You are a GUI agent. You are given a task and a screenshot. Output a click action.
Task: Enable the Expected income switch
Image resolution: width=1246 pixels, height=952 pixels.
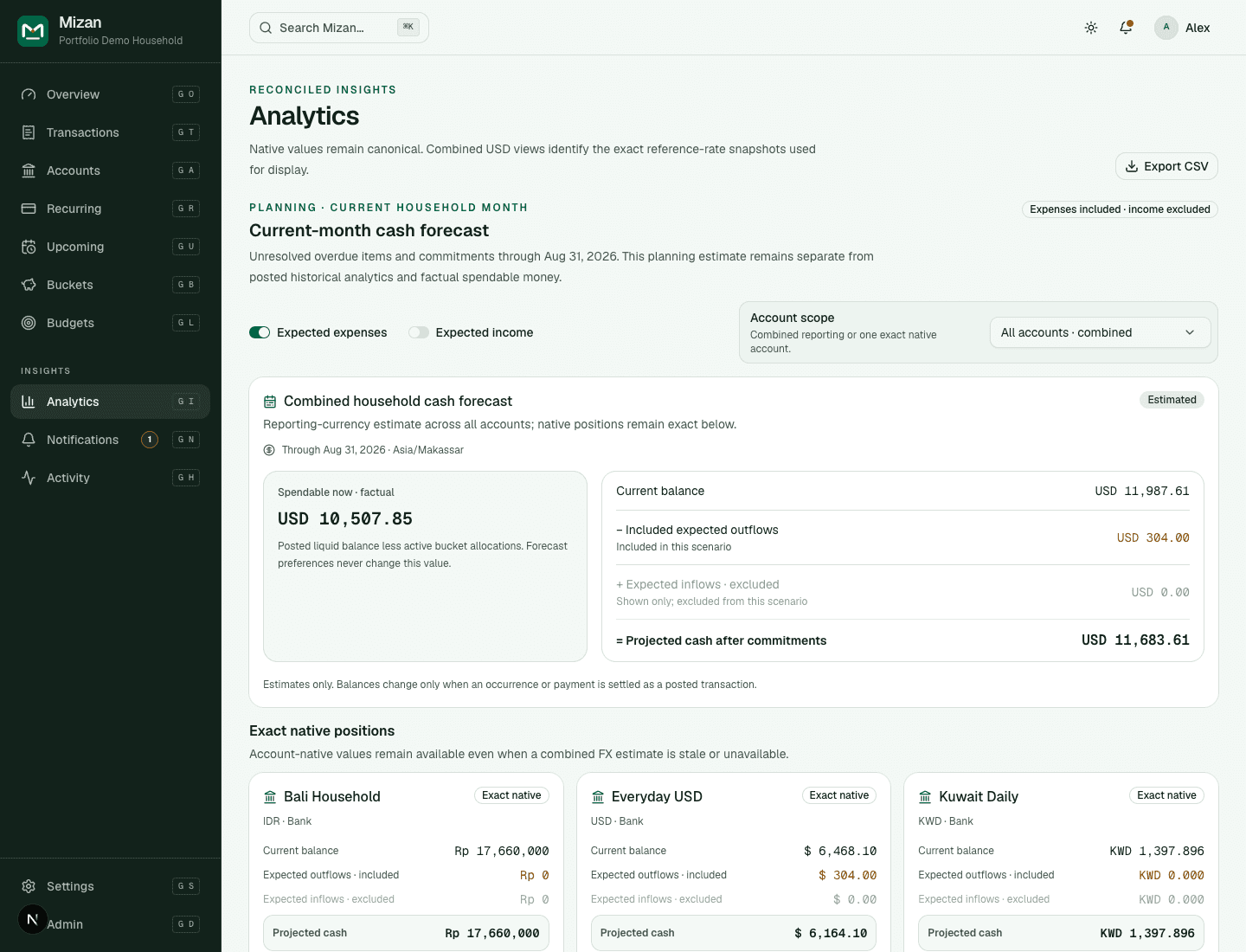[x=419, y=332]
